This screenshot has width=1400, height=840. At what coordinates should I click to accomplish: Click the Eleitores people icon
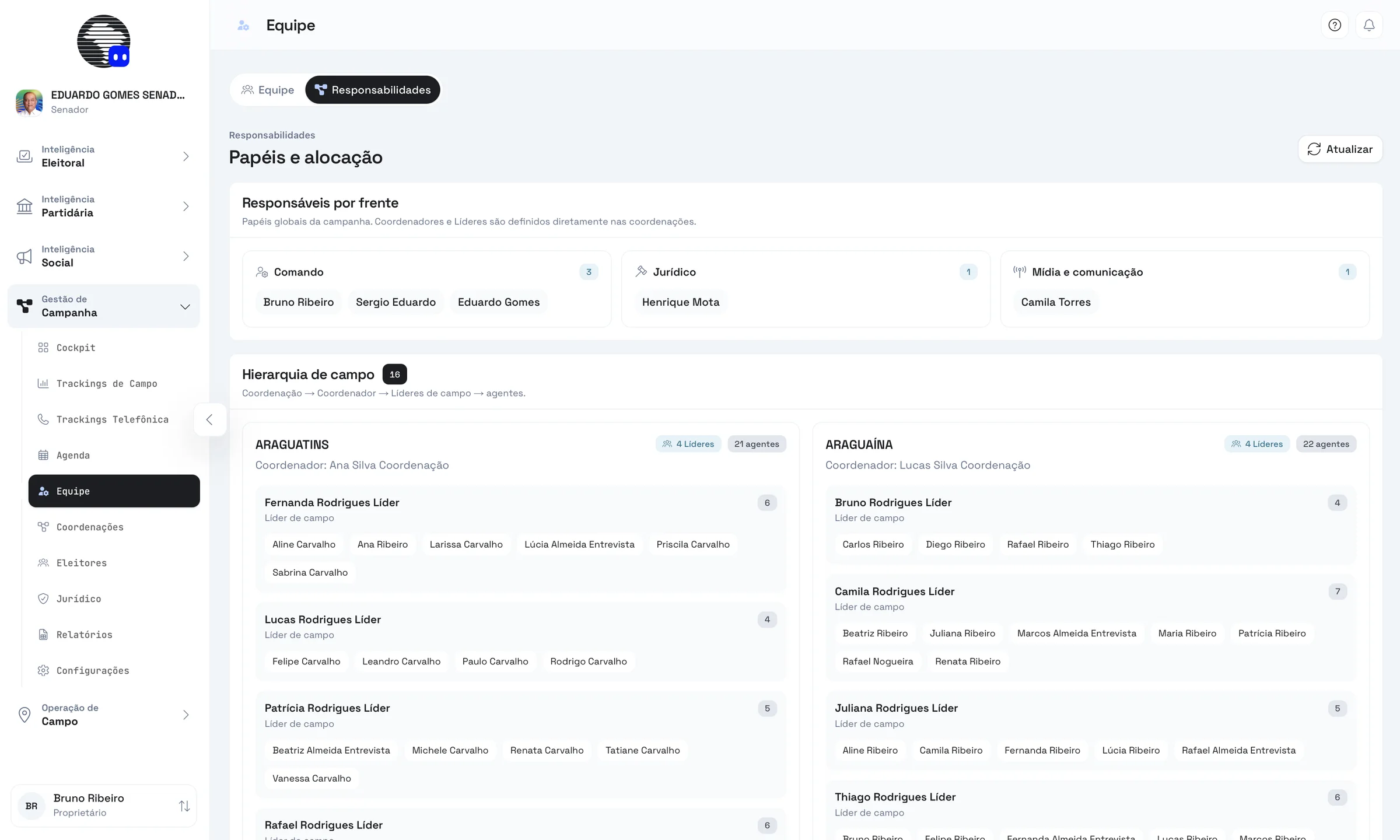point(43,563)
